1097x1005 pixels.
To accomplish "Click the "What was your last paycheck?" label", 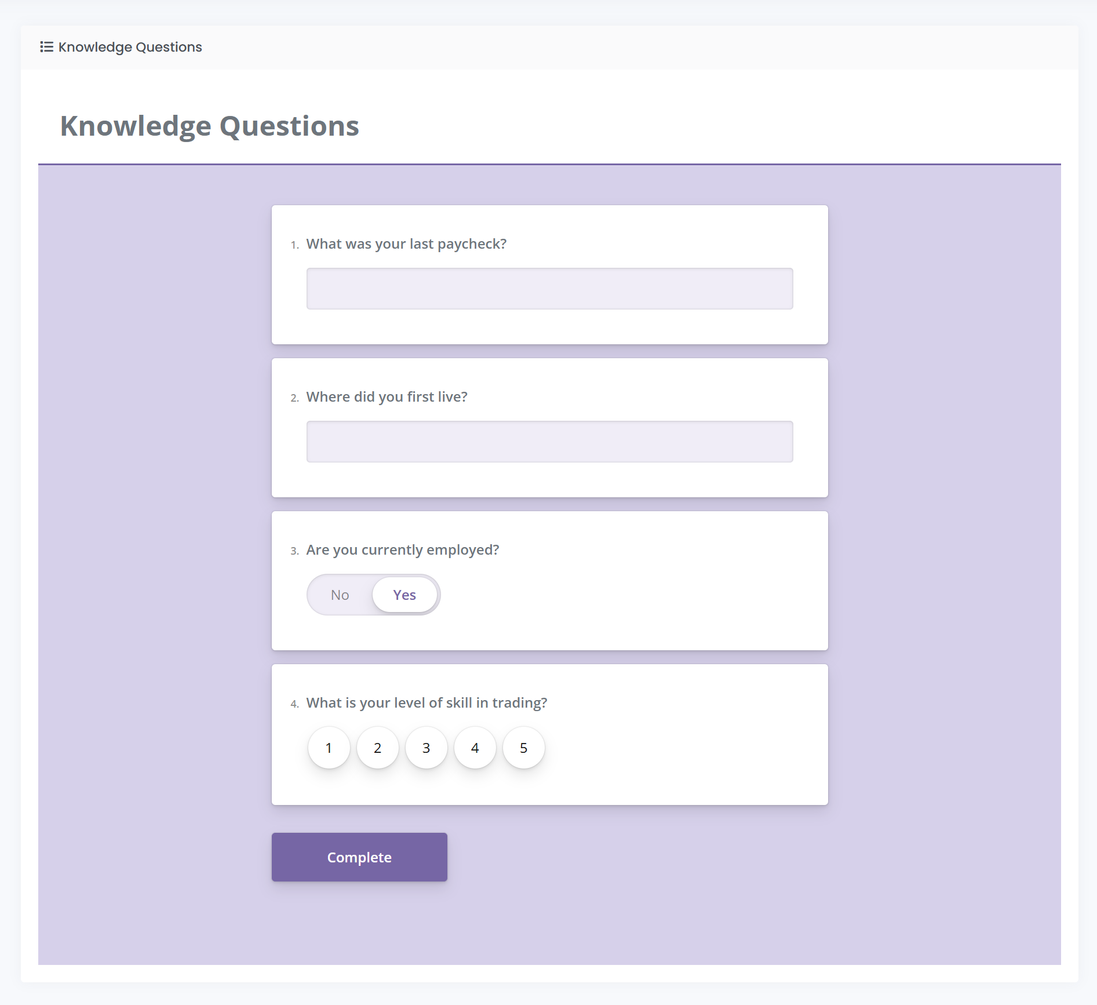I will coord(406,244).
